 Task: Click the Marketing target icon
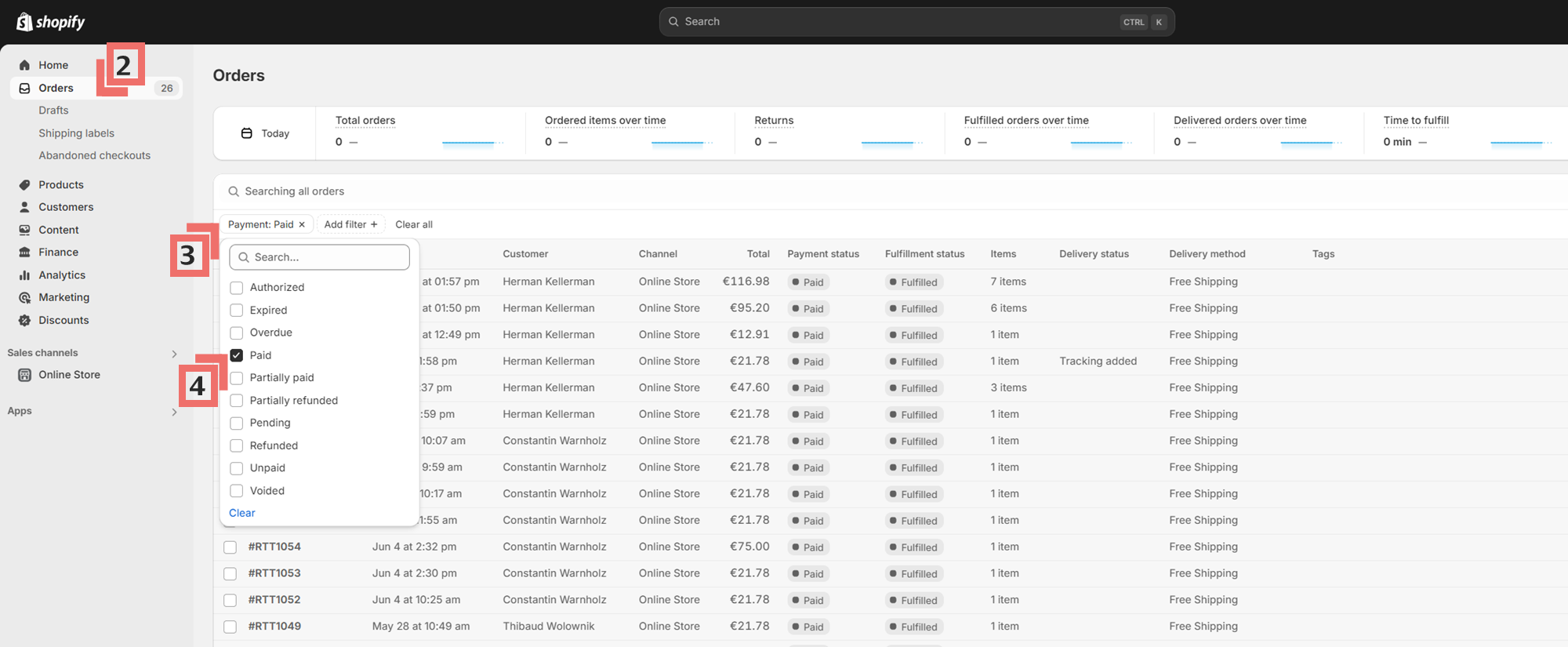[x=24, y=298]
